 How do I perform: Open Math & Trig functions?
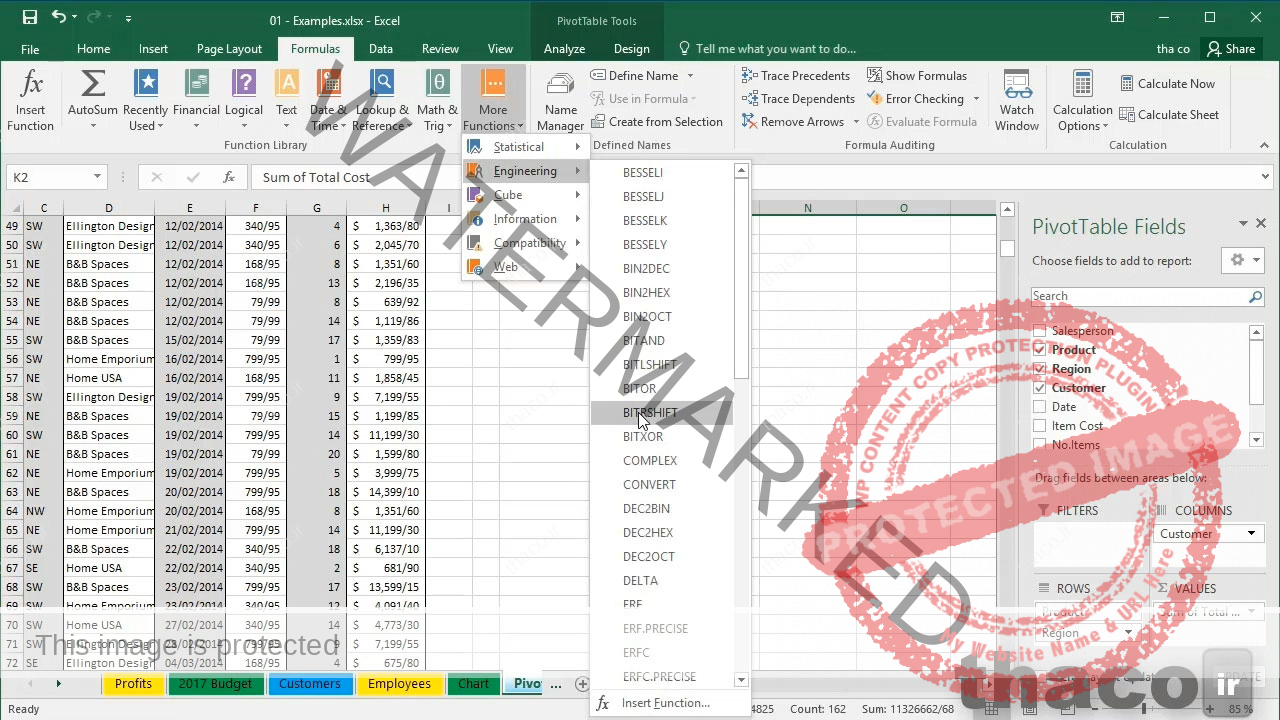(437, 100)
